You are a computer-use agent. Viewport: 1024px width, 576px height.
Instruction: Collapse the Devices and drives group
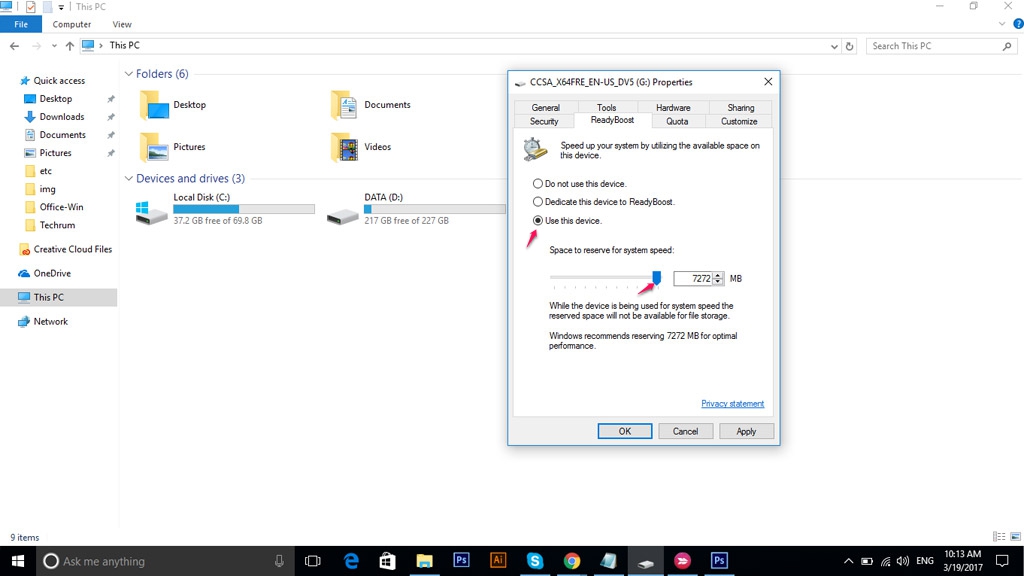[x=129, y=179]
